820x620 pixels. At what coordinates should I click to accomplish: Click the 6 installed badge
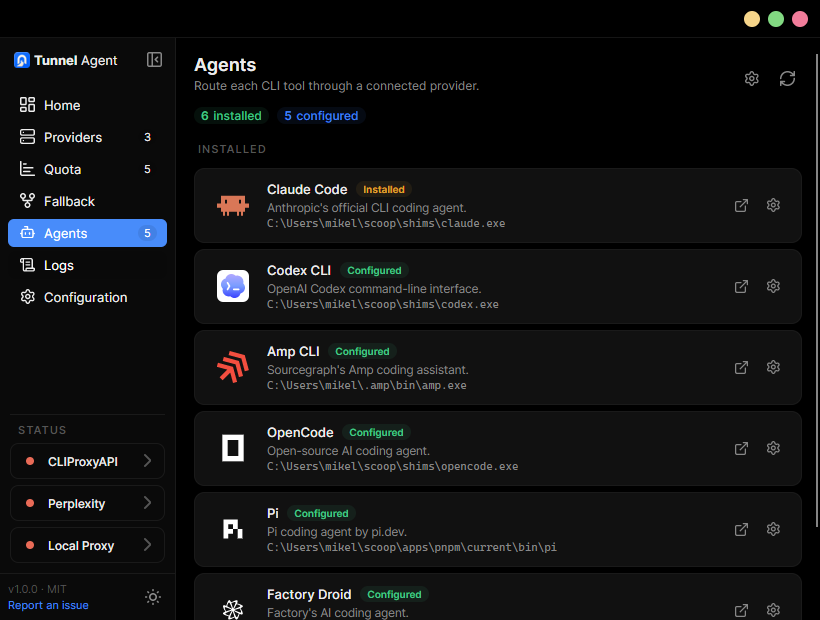point(231,116)
